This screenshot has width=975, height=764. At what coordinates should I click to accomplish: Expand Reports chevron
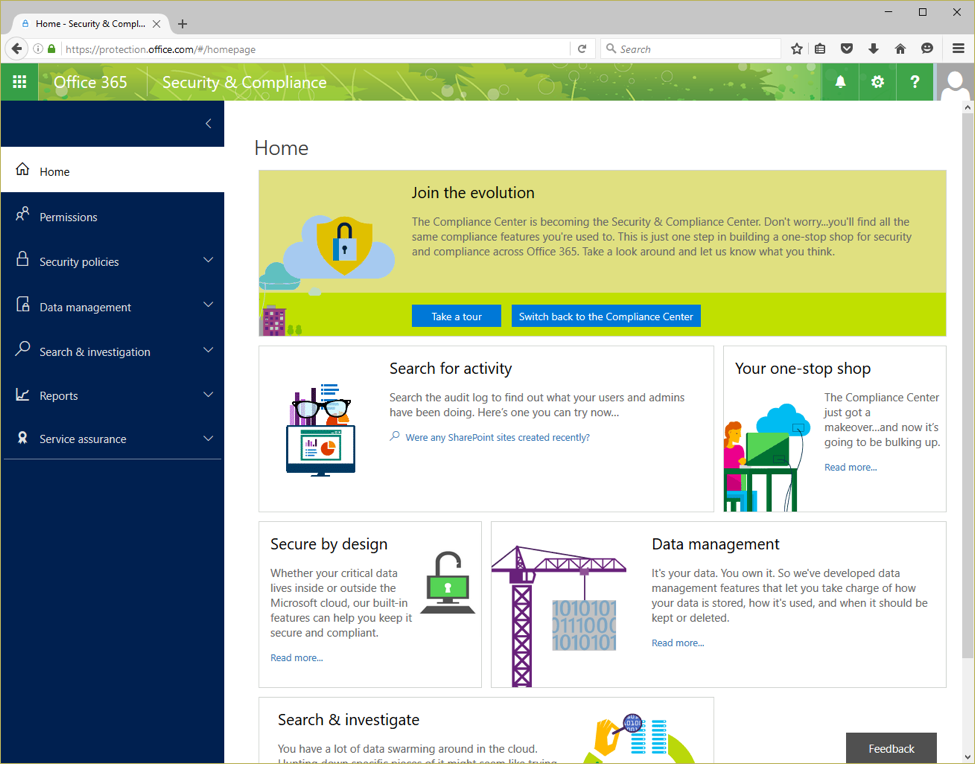click(208, 394)
